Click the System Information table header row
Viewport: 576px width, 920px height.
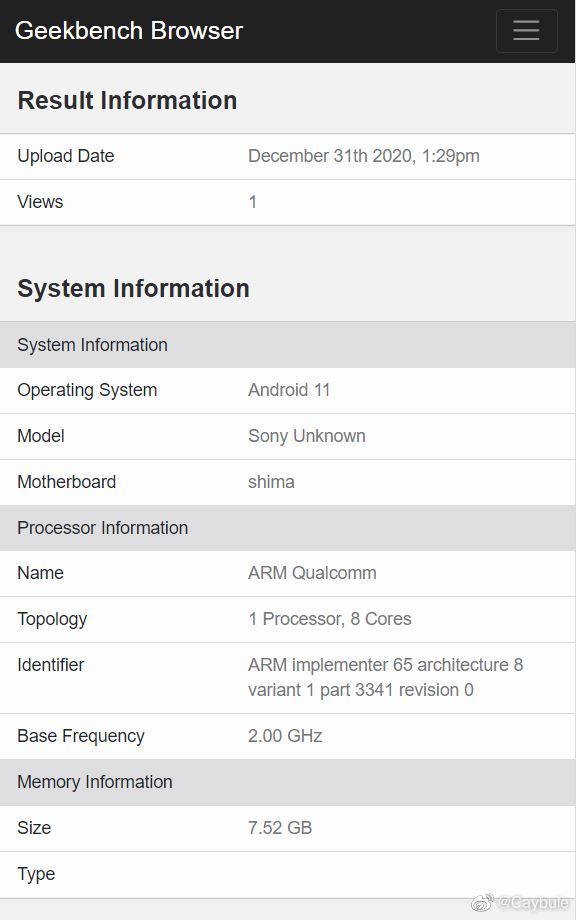coord(287,345)
